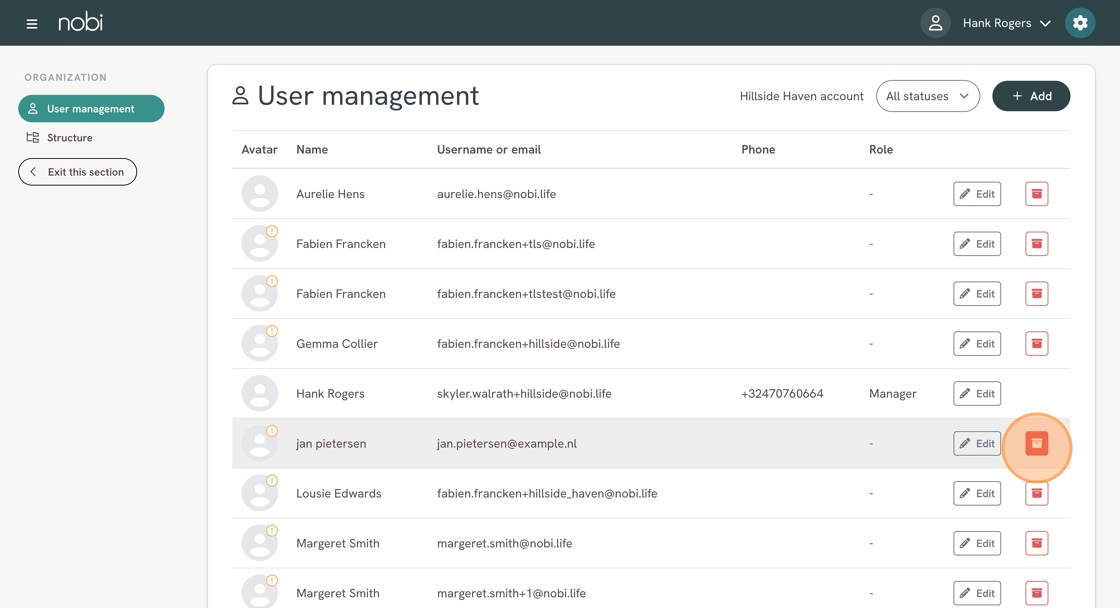1120x608 pixels.
Task: Click Hank Rogers row avatar
Action: pyautogui.click(x=259, y=394)
